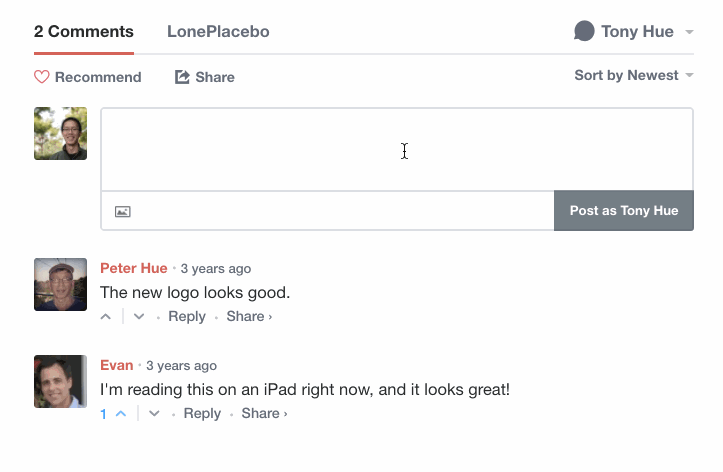
Task: Click the image upload icon in comment box
Action: coord(123,212)
